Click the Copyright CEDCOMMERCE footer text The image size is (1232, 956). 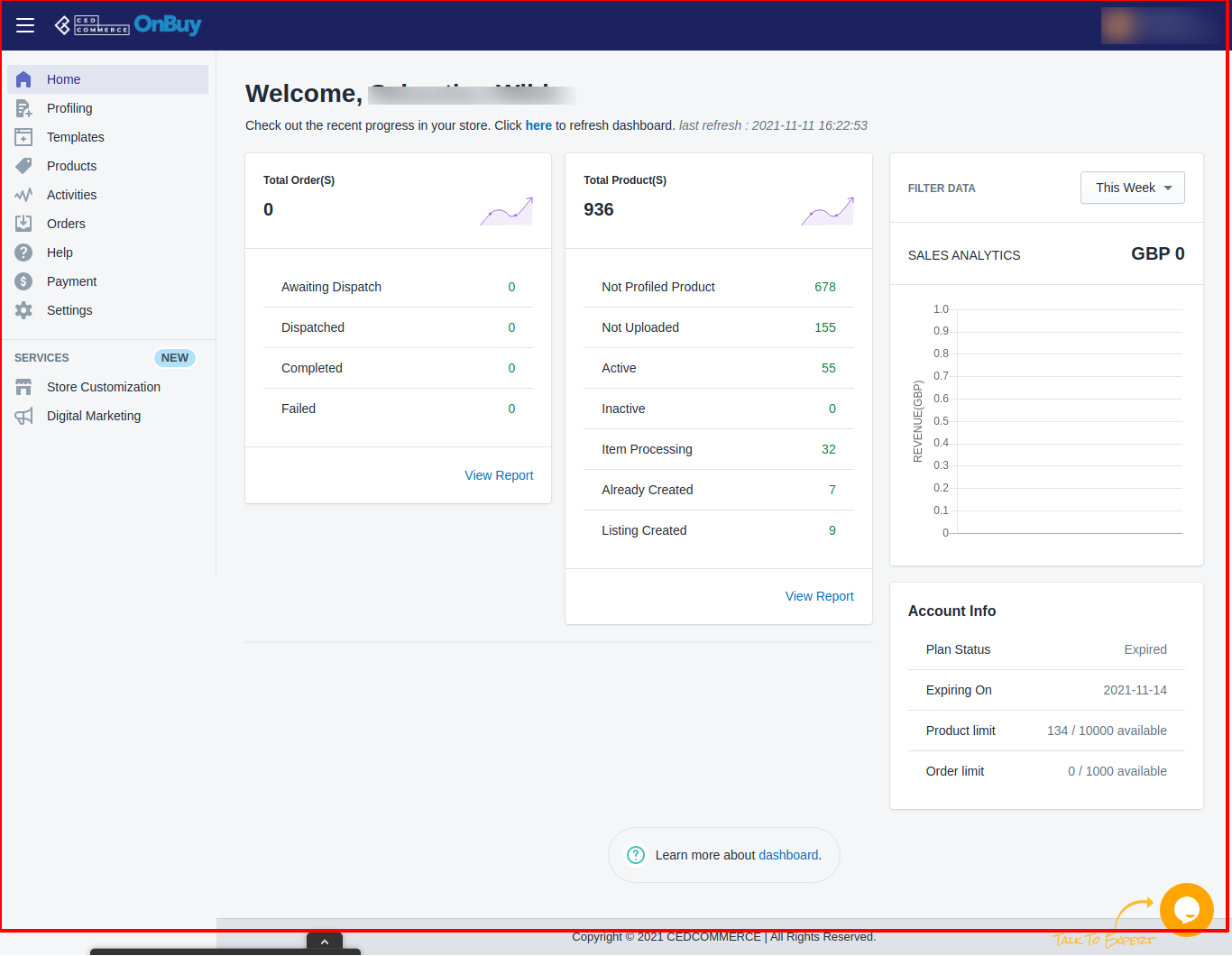pos(724,937)
